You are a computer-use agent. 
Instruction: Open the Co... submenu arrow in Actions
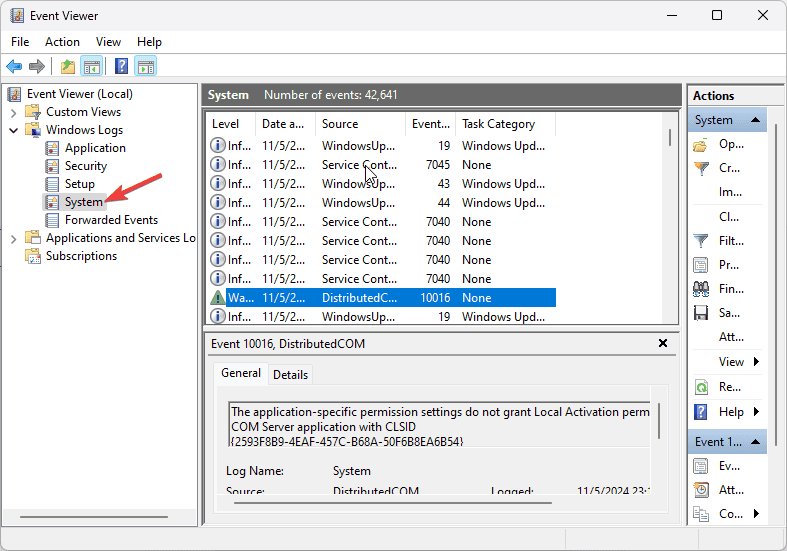pos(756,514)
